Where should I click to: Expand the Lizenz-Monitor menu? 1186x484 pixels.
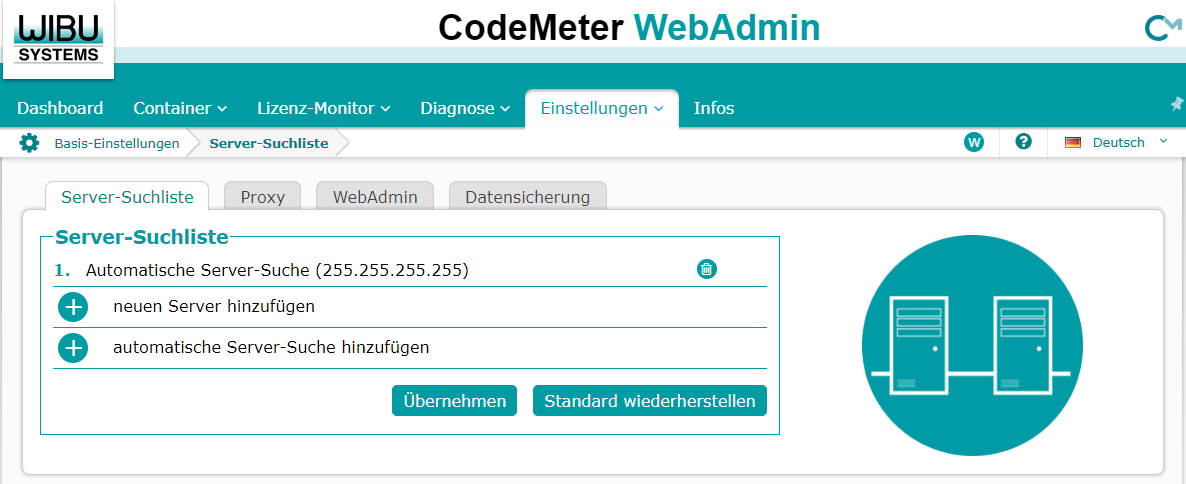pos(324,108)
